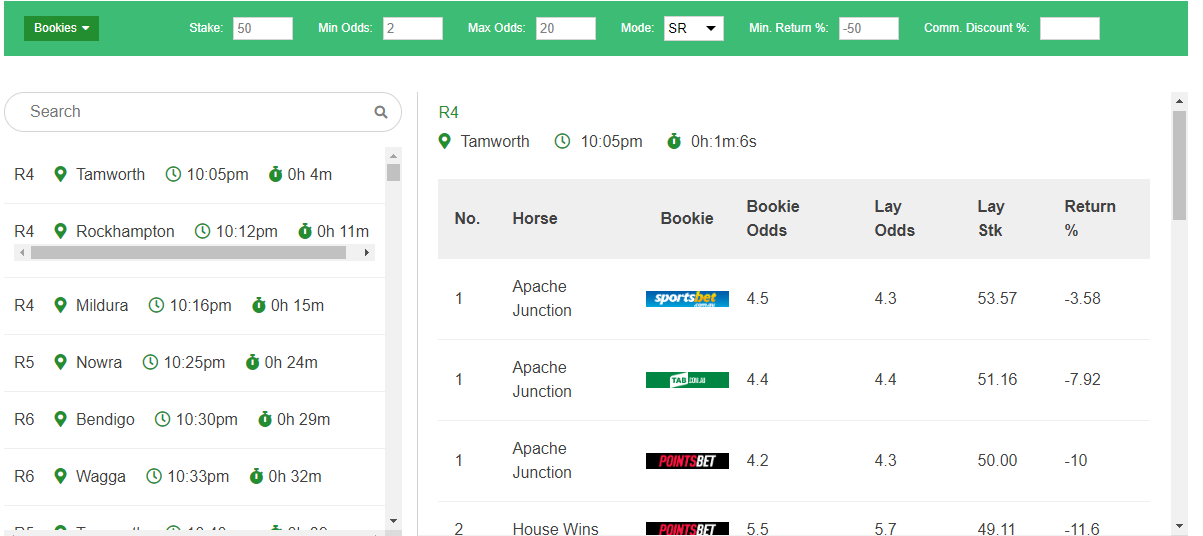1203x536 pixels.
Task: Click the main panel vertical scrollbar thumb
Action: click(1179, 165)
